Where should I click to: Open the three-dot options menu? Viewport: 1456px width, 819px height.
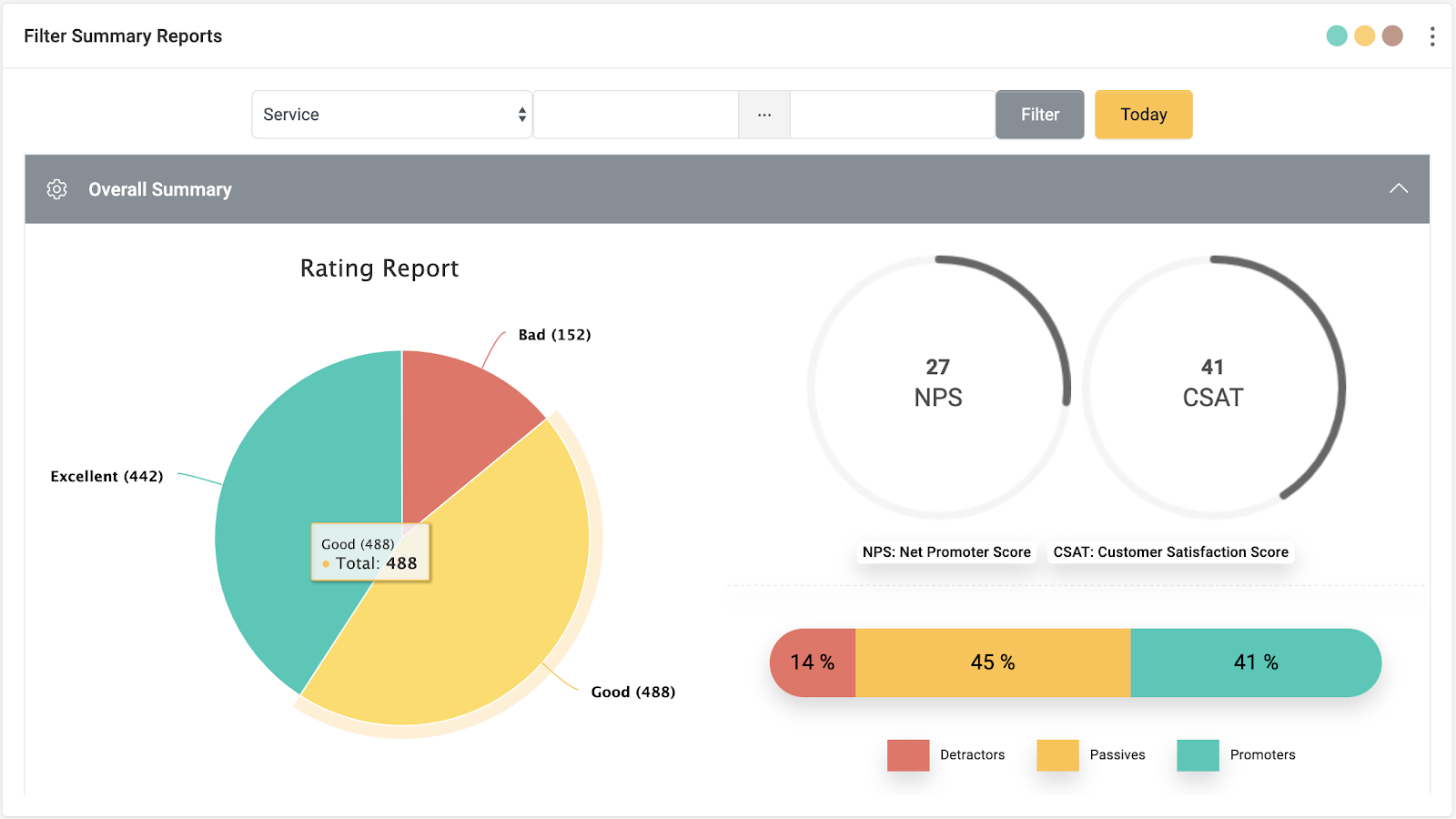click(x=1432, y=36)
